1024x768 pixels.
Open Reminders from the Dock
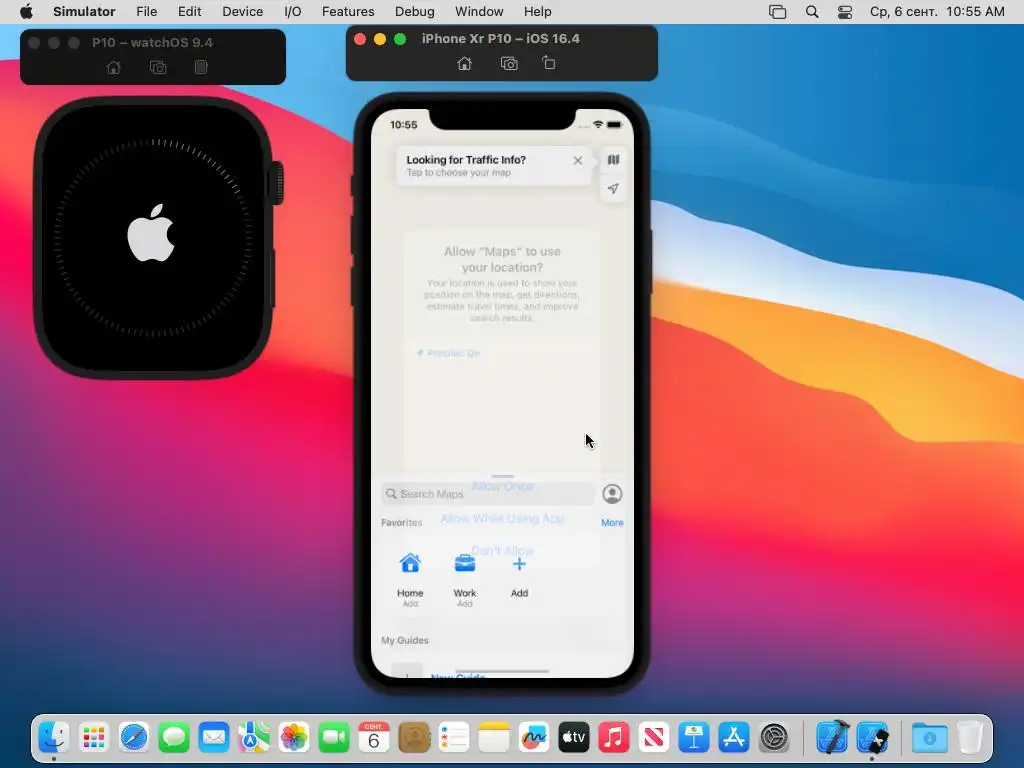click(x=454, y=738)
